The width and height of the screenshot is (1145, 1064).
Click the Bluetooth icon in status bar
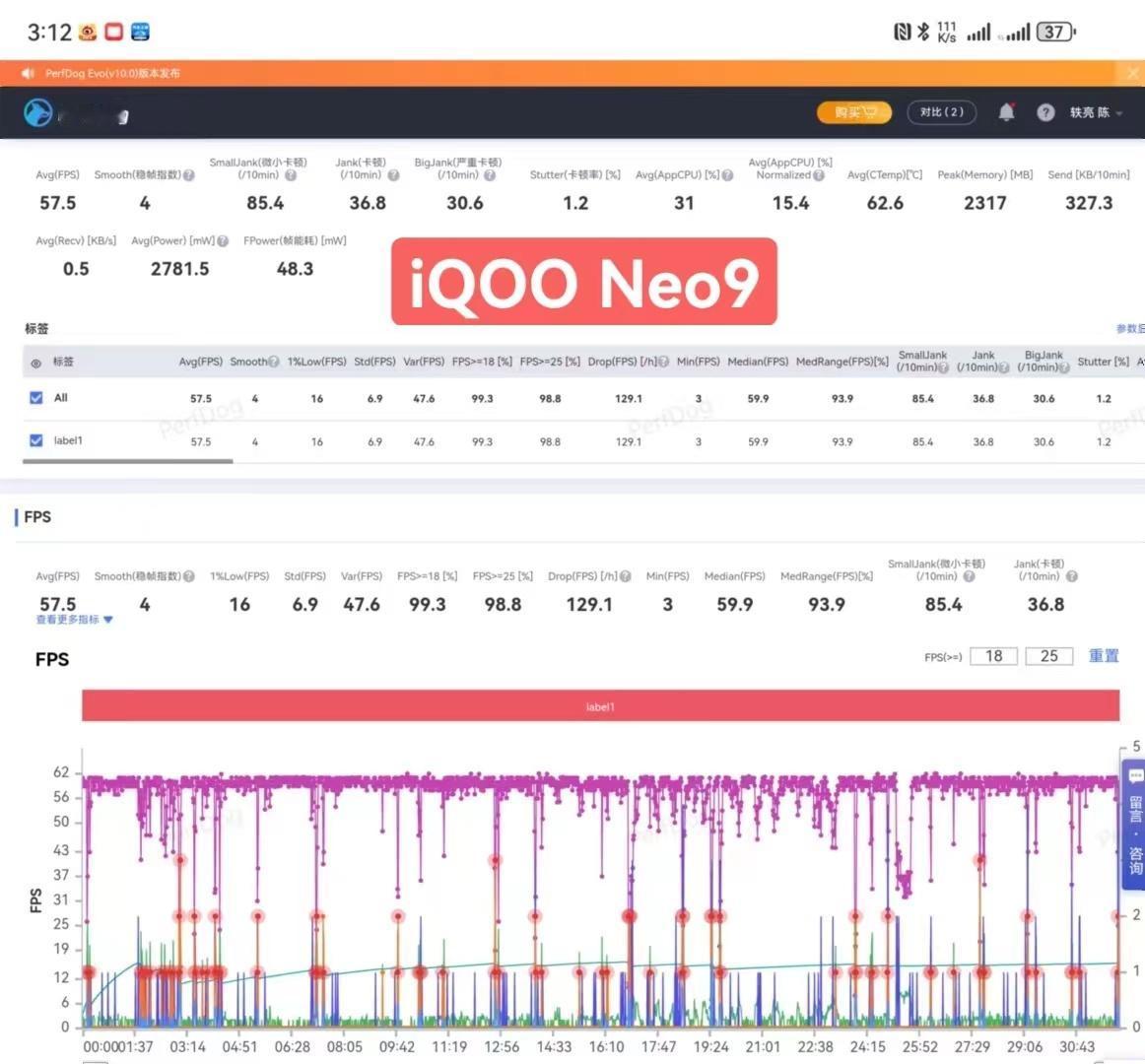(923, 32)
